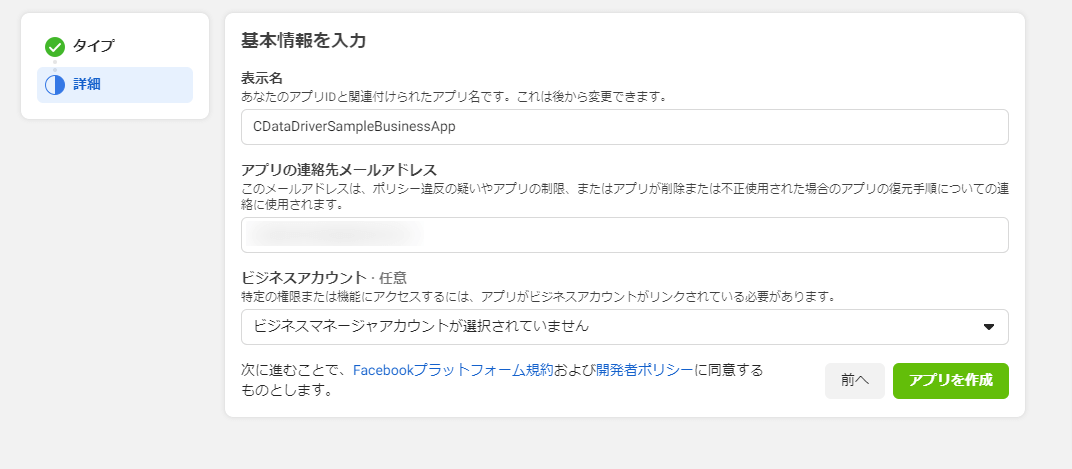Screen dimensions: 1072x469
Task: Click the green アプリを作成 button
Action: [950, 381]
